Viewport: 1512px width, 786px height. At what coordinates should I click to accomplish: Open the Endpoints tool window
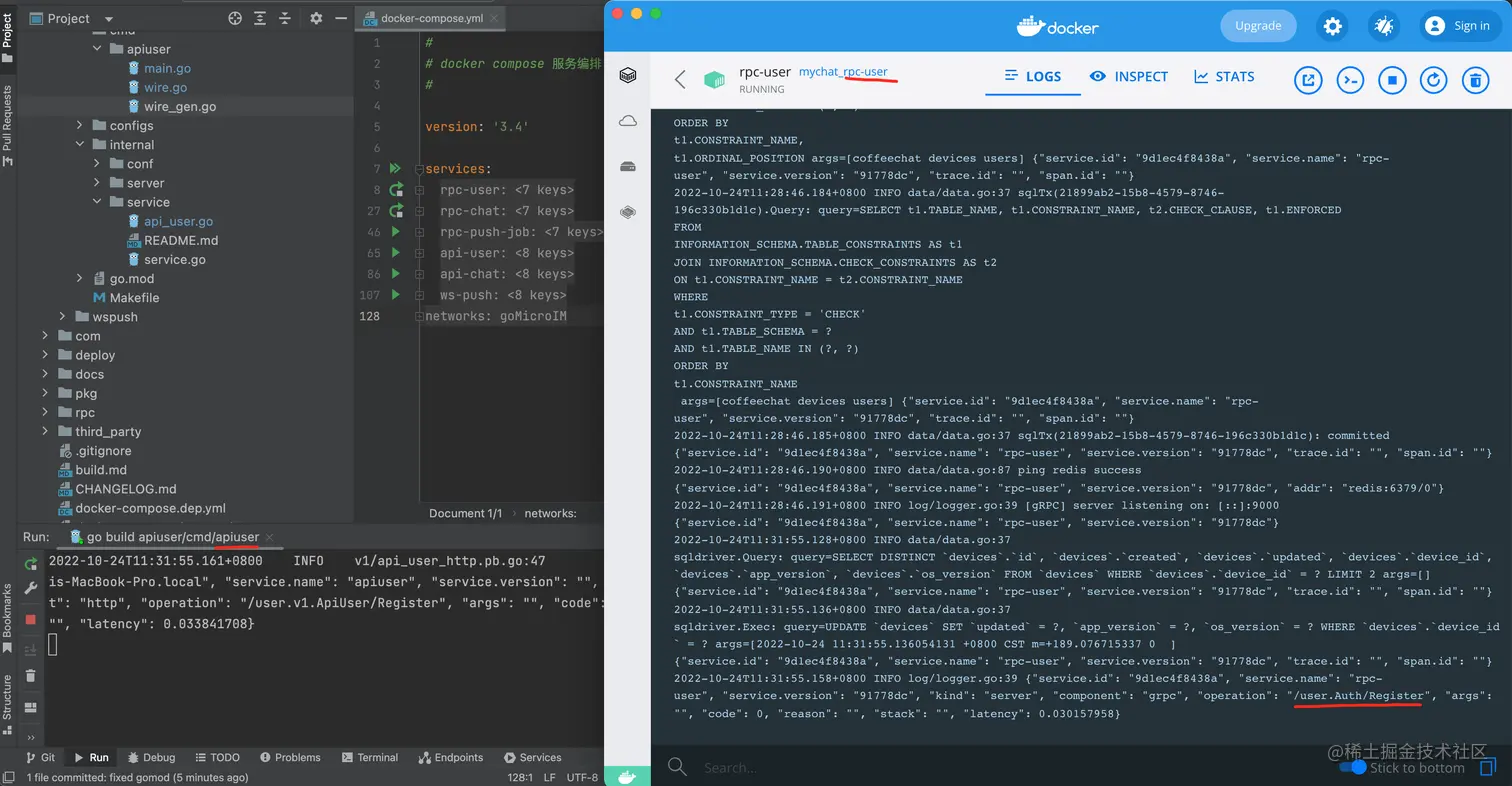(451, 757)
